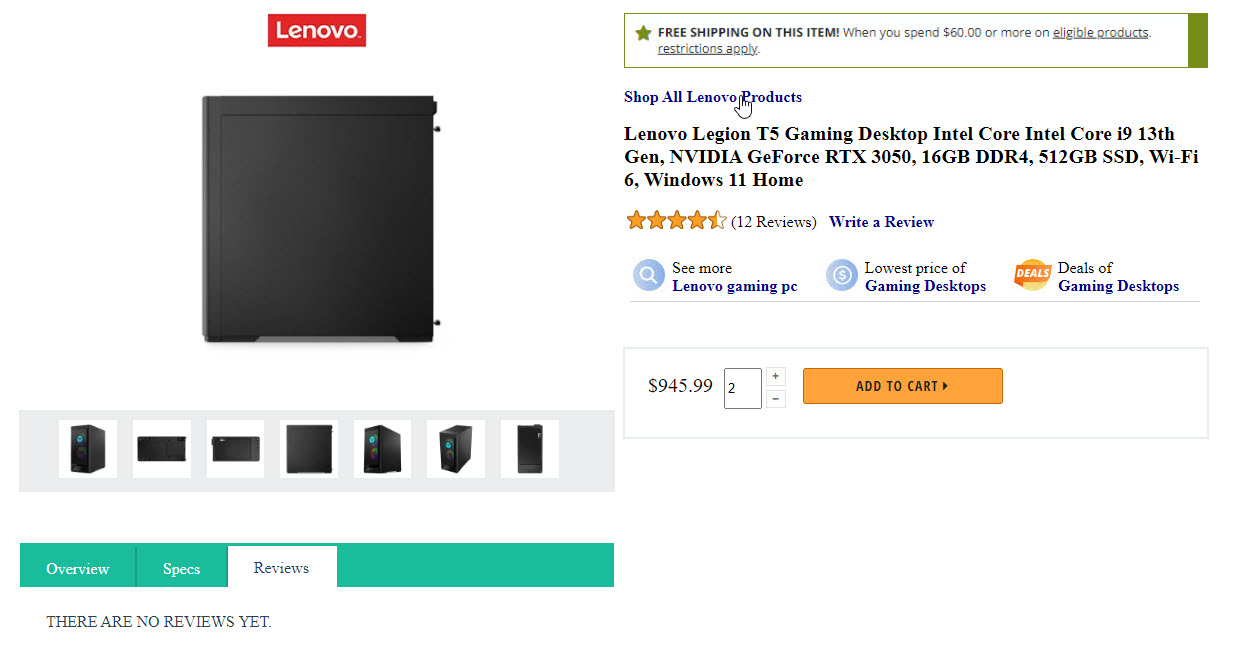Increase quantity with the plus button

[777, 377]
